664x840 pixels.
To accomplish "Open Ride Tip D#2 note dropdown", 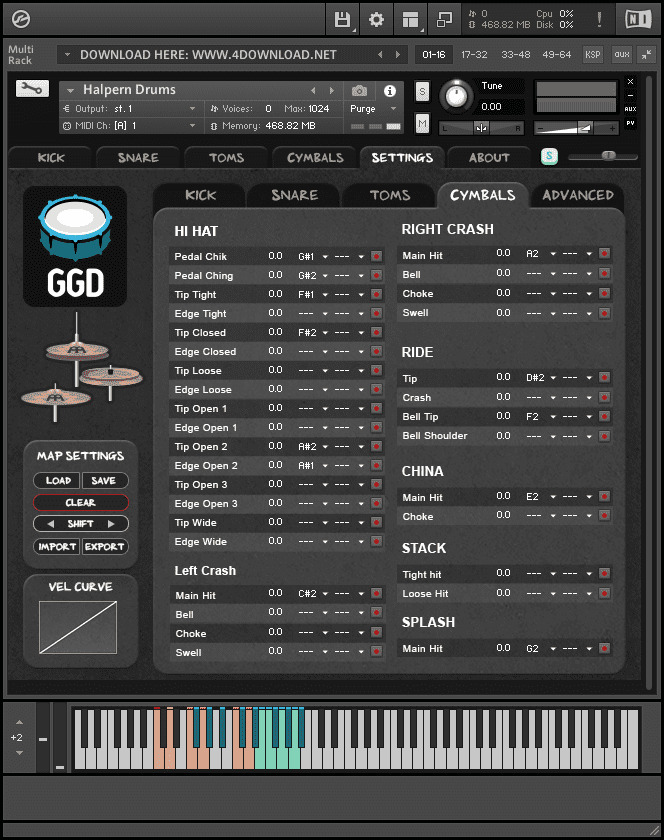I will coord(541,378).
